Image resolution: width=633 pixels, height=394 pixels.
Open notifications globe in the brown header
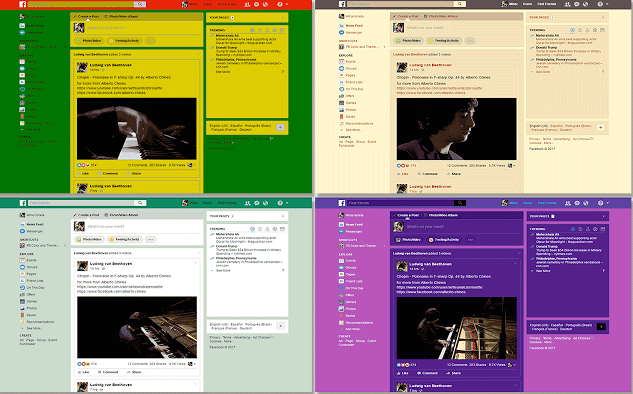tap(585, 4)
